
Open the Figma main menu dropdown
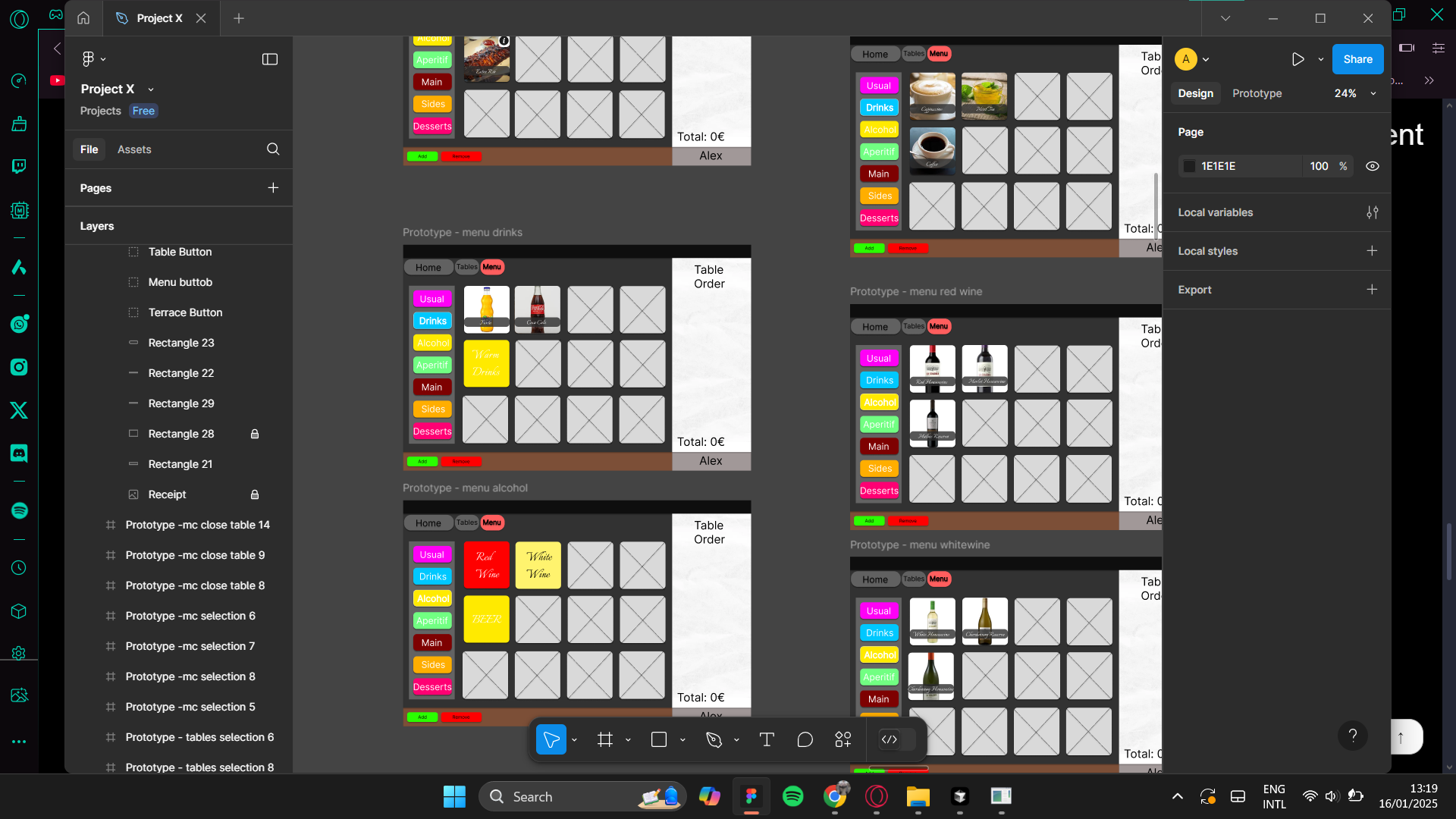[93, 59]
